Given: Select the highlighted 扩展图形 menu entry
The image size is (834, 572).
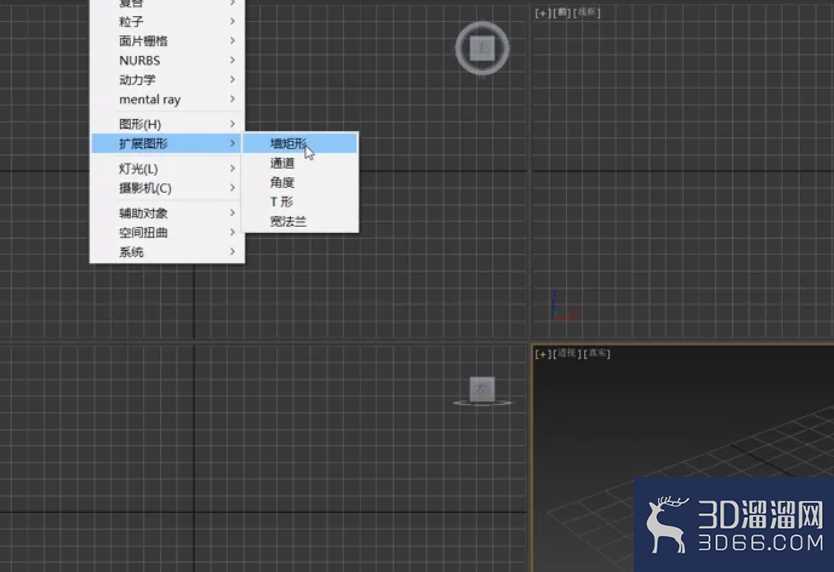Looking at the screenshot, I should (168, 143).
